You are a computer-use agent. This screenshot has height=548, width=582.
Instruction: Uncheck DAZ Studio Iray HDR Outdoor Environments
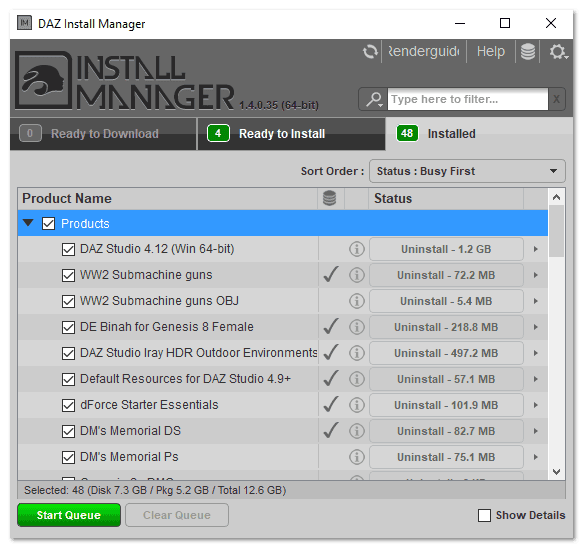tap(68, 353)
